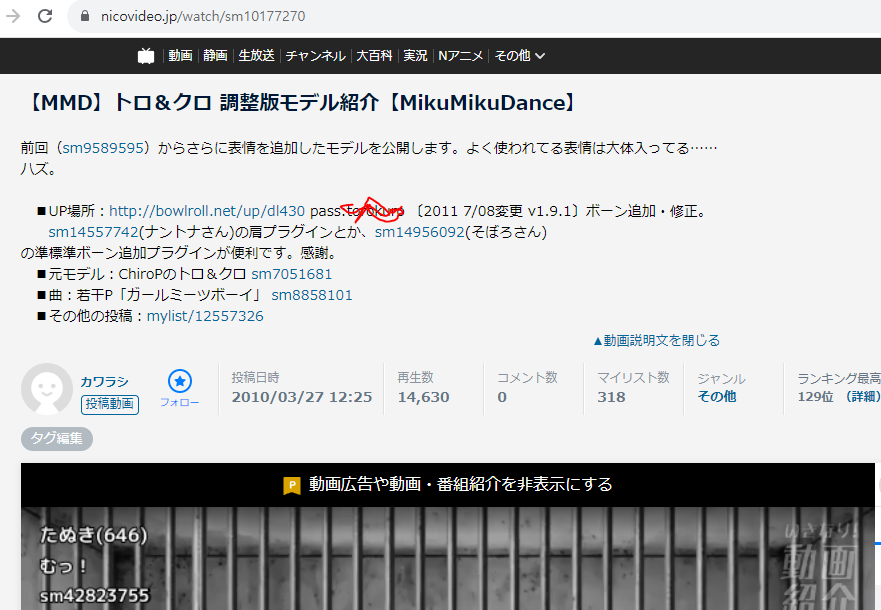Click the タグ編集 button

pos(57,439)
